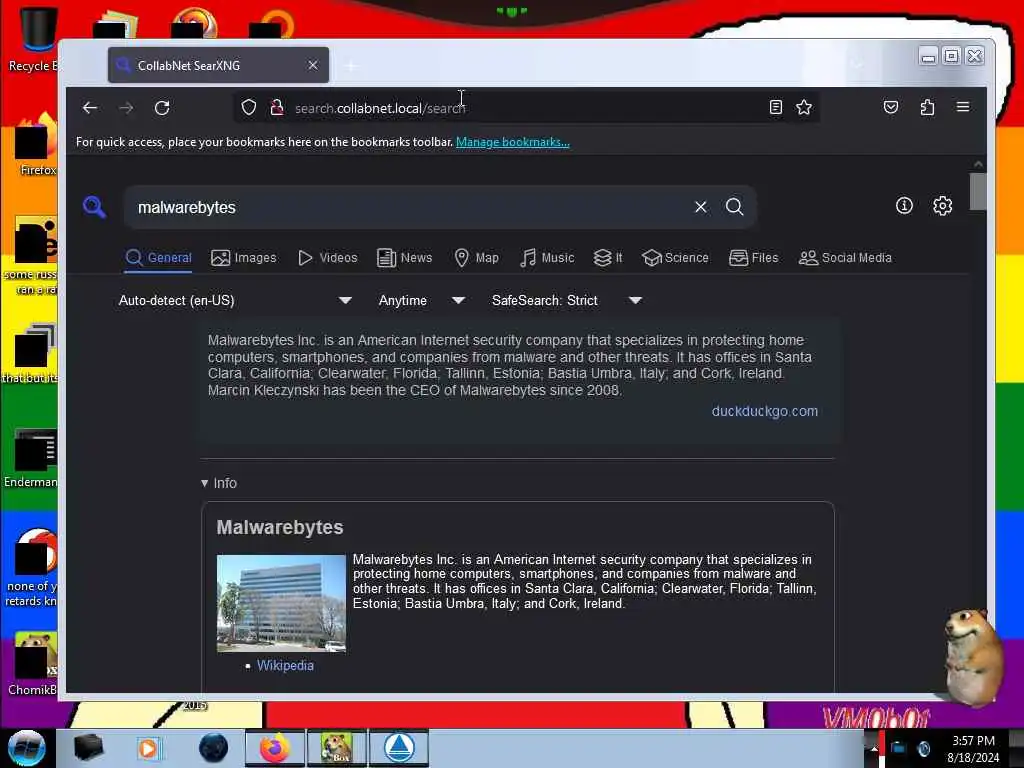Image resolution: width=1024 pixels, height=768 pixels.
Task: Switch to the Social Media category tab
Action: pos(845,258)
